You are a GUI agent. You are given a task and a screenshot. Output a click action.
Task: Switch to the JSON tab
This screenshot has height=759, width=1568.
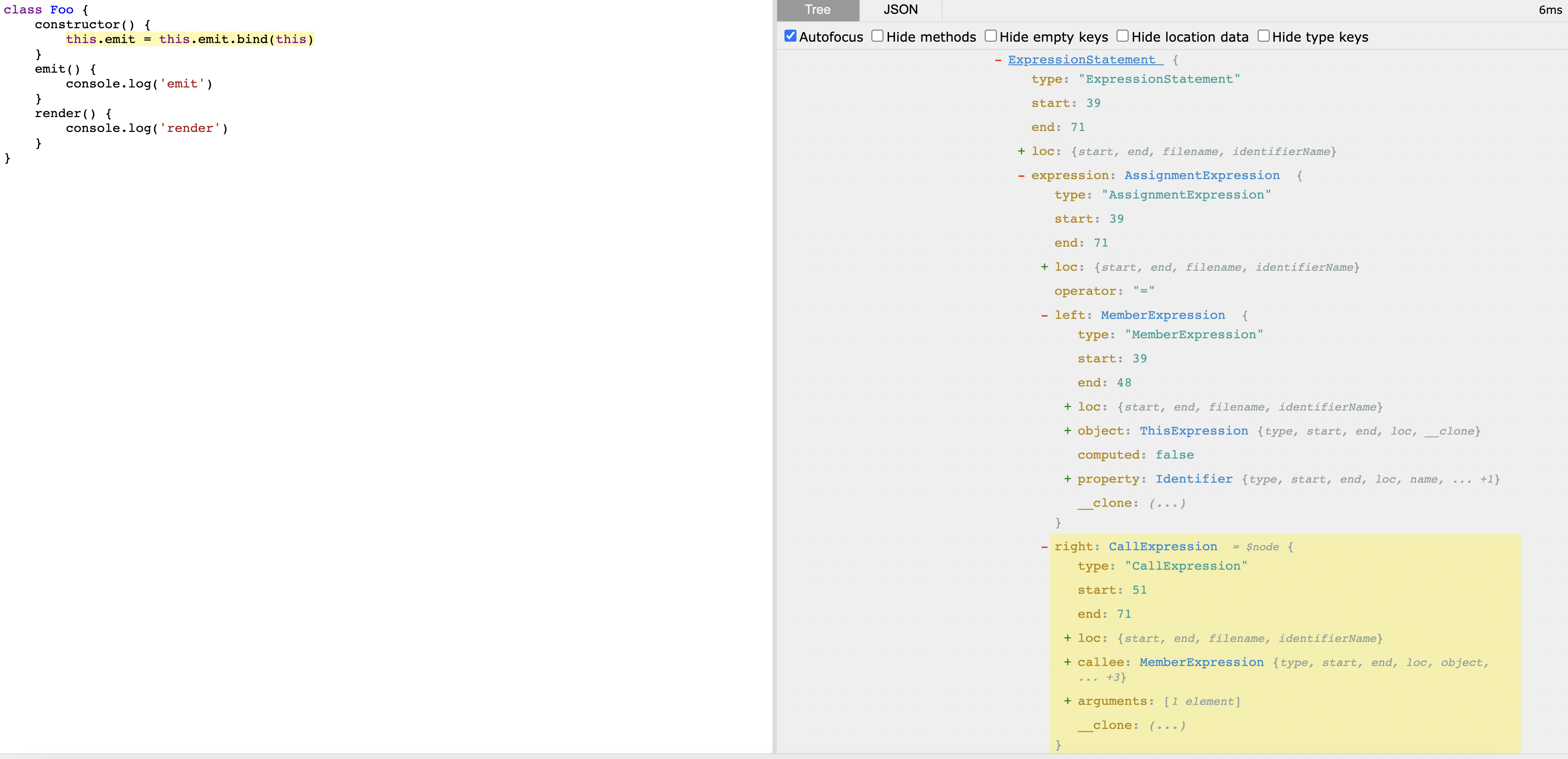[900, 10]
